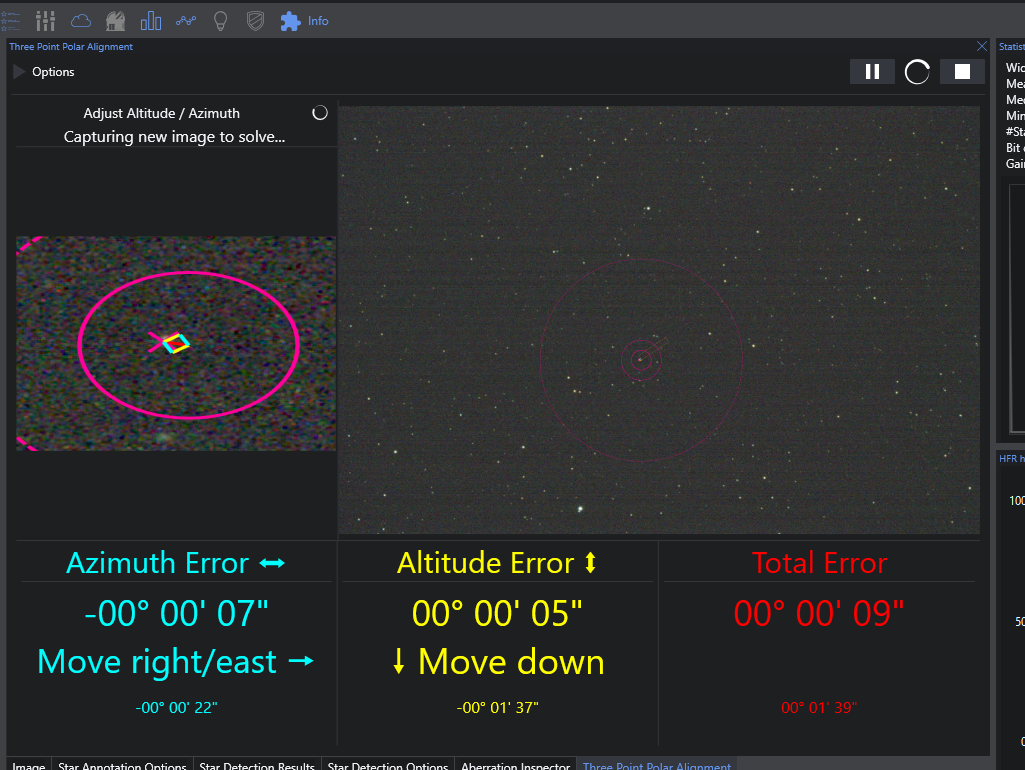Click the zoomed error ellipse thumbnail
Image resolution: width=1025 pixels, height=770 pixels.
coord(176,344)
